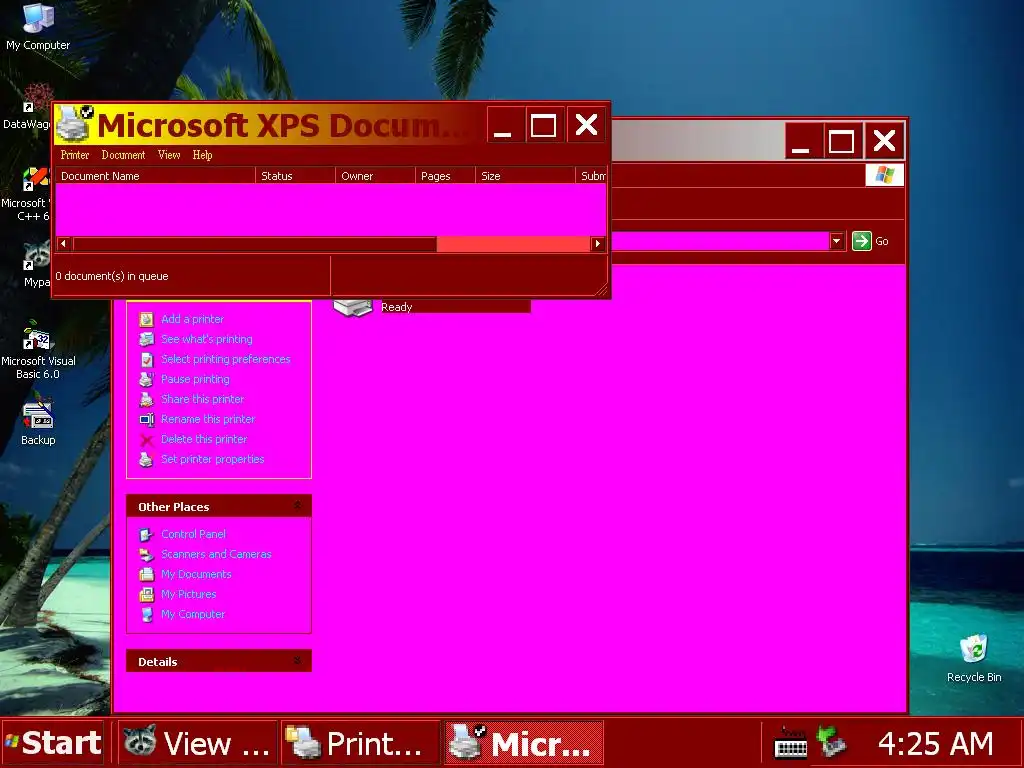Click the left scroll arrow in queue list
Viewport: 1024px width, 768px height.
63,244
